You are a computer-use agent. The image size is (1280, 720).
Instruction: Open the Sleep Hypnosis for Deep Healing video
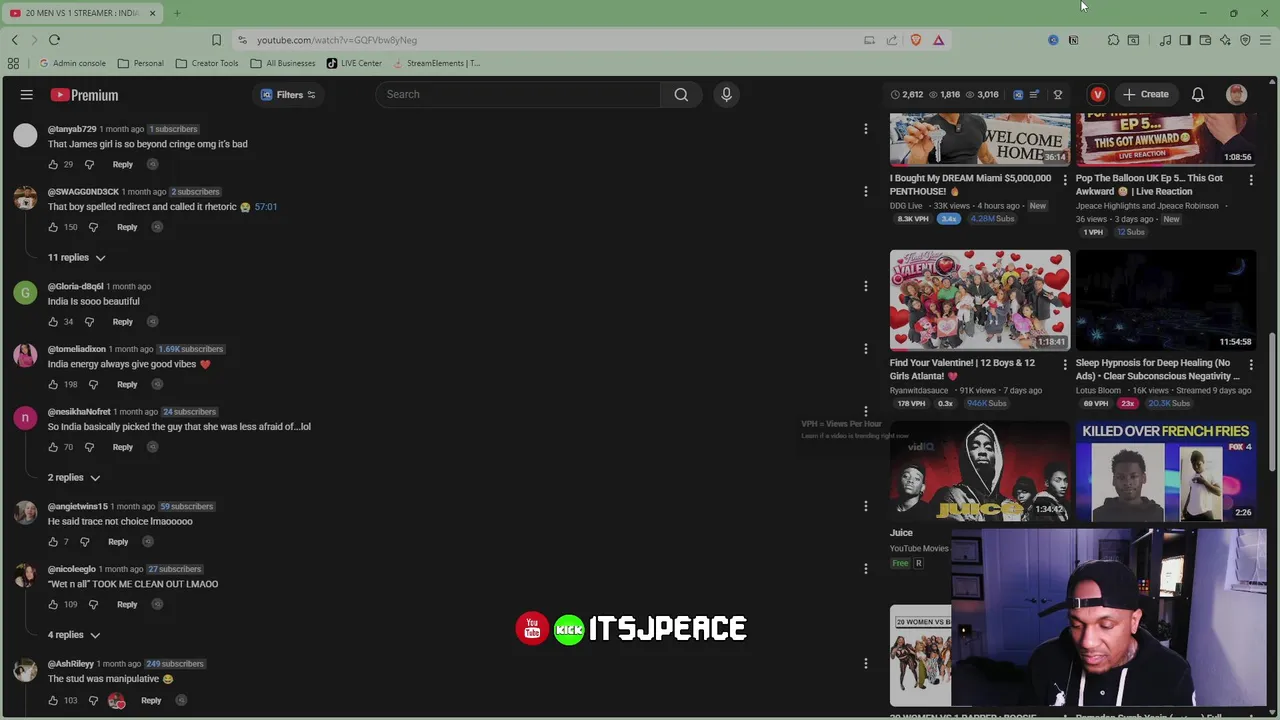[x=1165, y=300]
